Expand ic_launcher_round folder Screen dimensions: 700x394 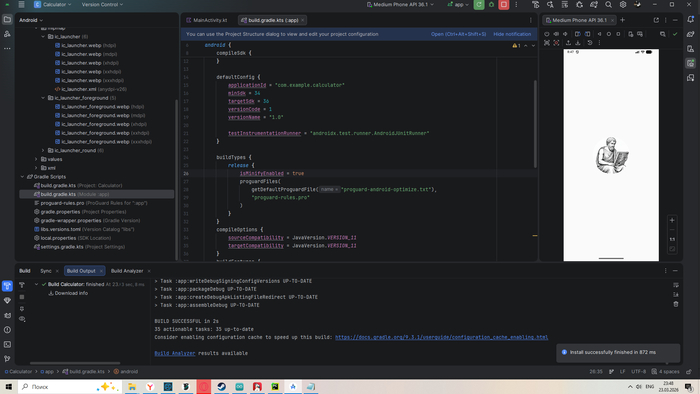tap(43, 150)
